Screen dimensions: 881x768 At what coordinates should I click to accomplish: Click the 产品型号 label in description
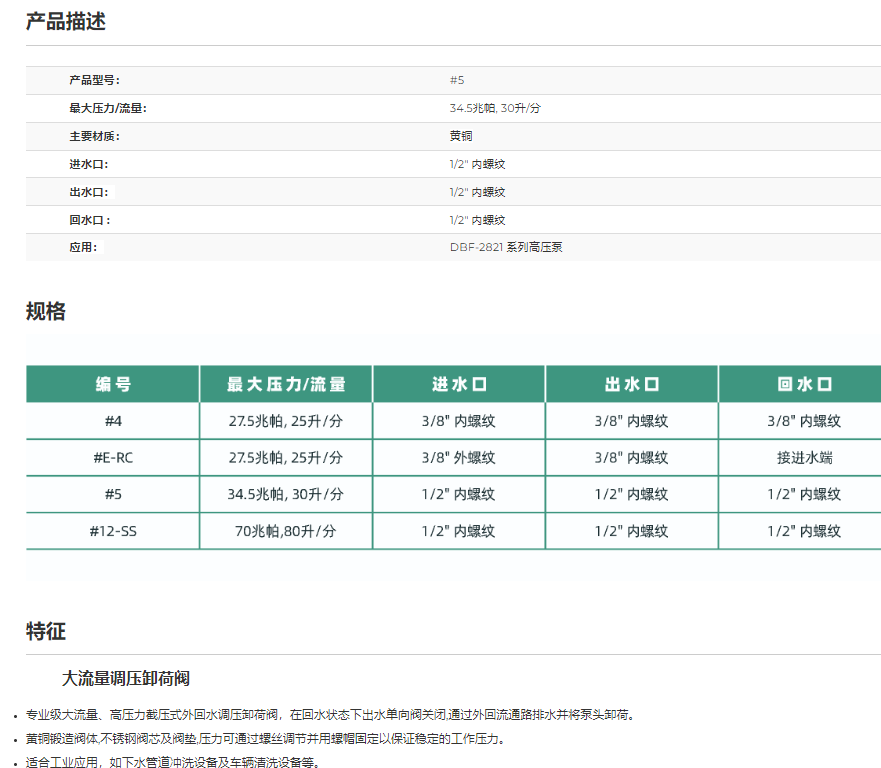(94, 80)
